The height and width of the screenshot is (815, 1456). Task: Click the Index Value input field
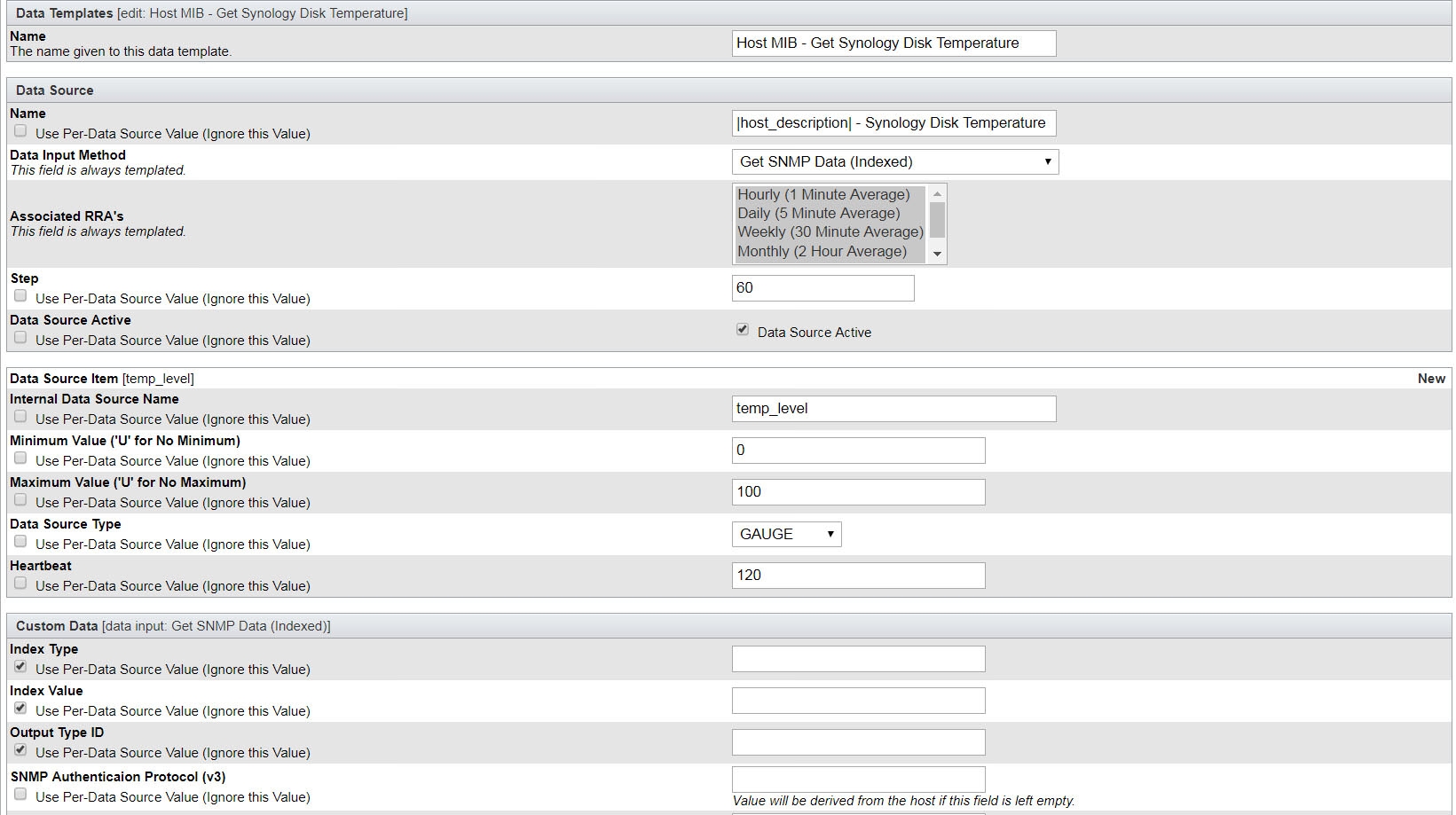pyautogui.click(x=858, y=701)
